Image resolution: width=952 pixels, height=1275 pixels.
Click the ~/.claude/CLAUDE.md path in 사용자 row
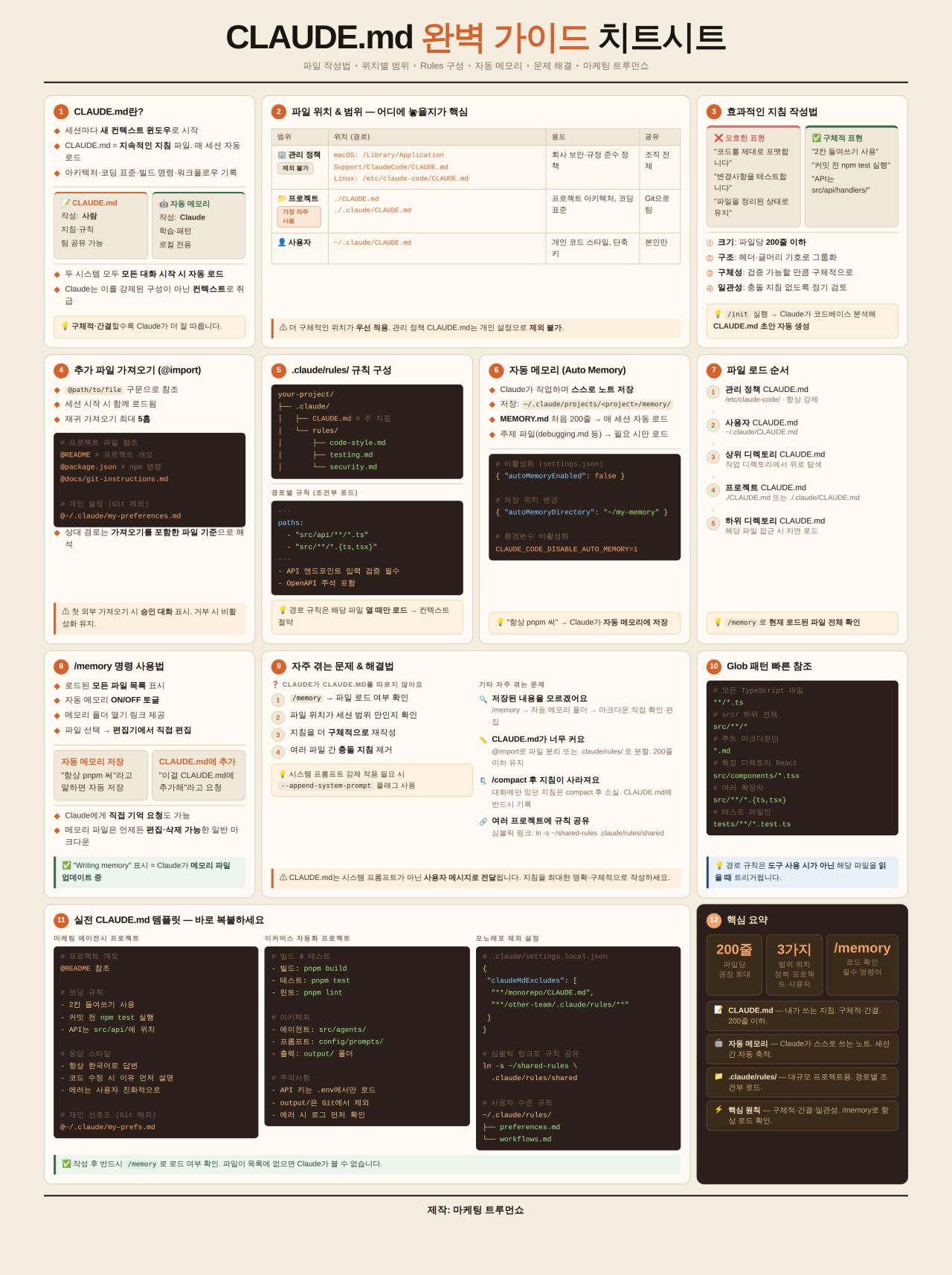coord(373,243)
